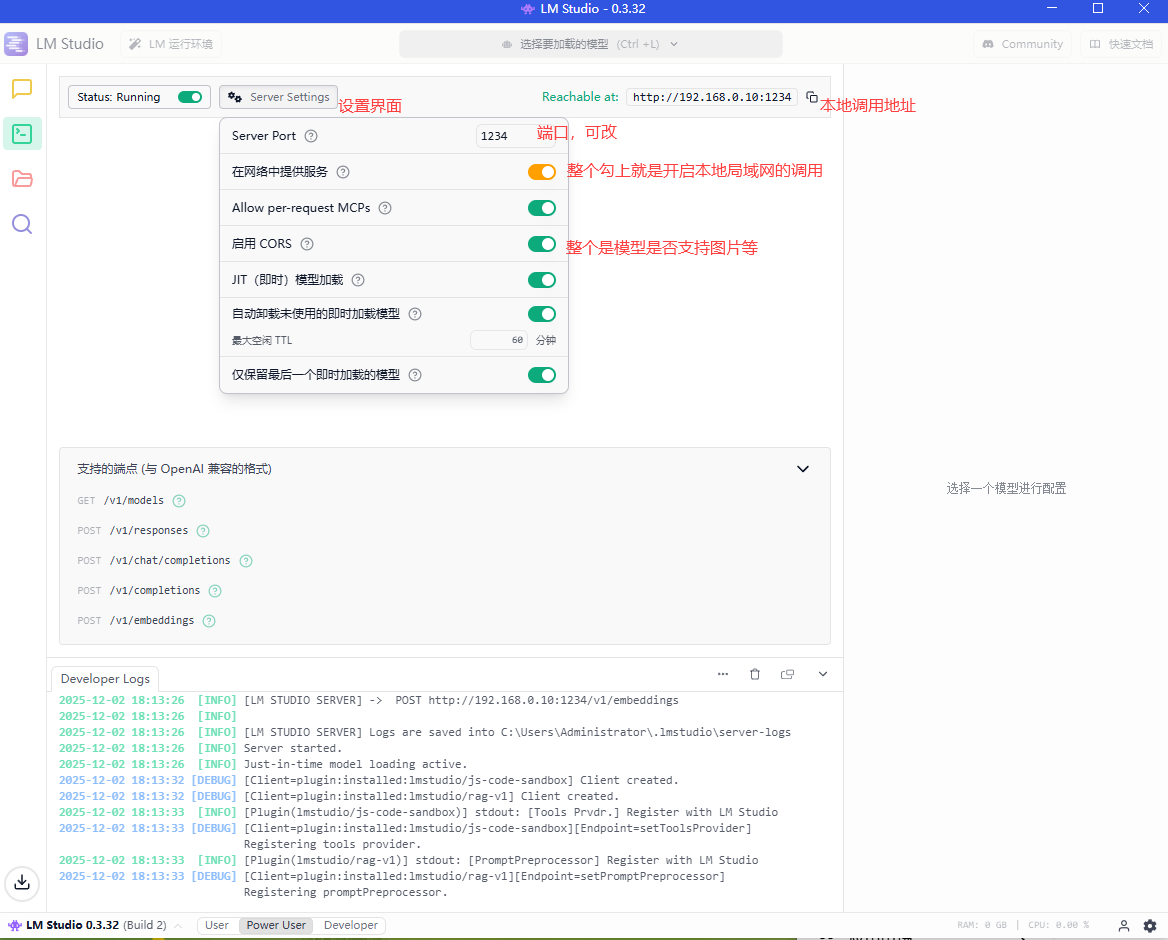Viewport: 1168px width, 940px height.
Task: Open the model selector dropdown at the top
Action: 590,44
